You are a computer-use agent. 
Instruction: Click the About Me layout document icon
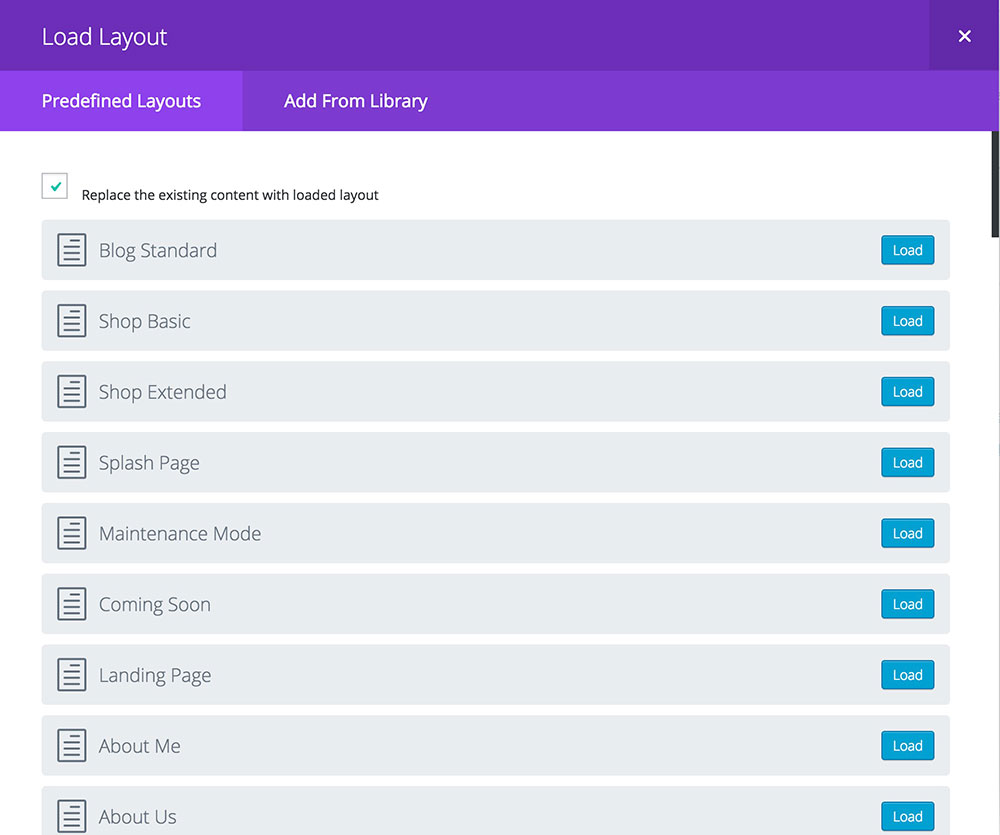click(x=71, y=746)
